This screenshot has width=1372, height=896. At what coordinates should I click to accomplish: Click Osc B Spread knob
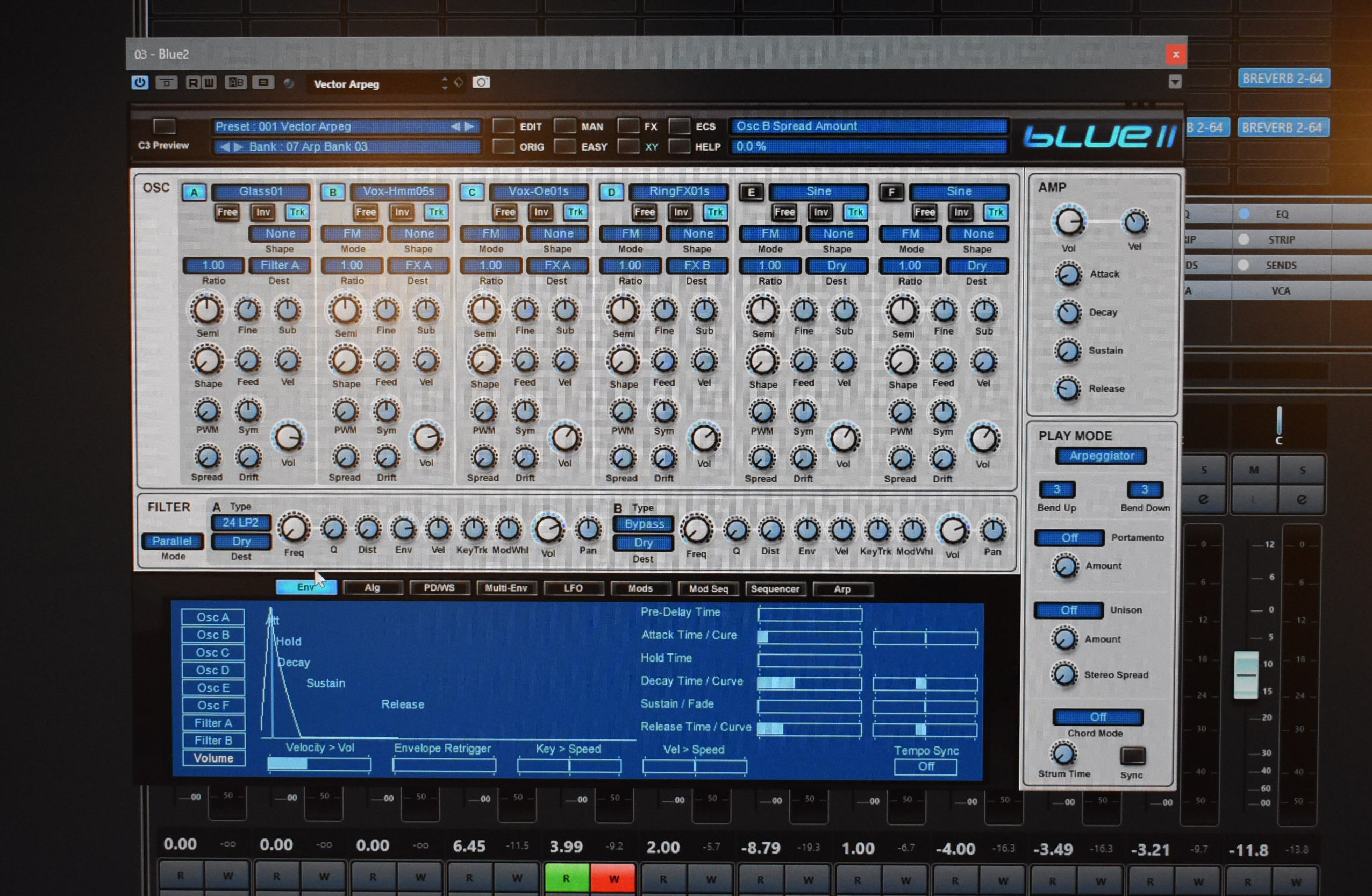pos(345,457)
